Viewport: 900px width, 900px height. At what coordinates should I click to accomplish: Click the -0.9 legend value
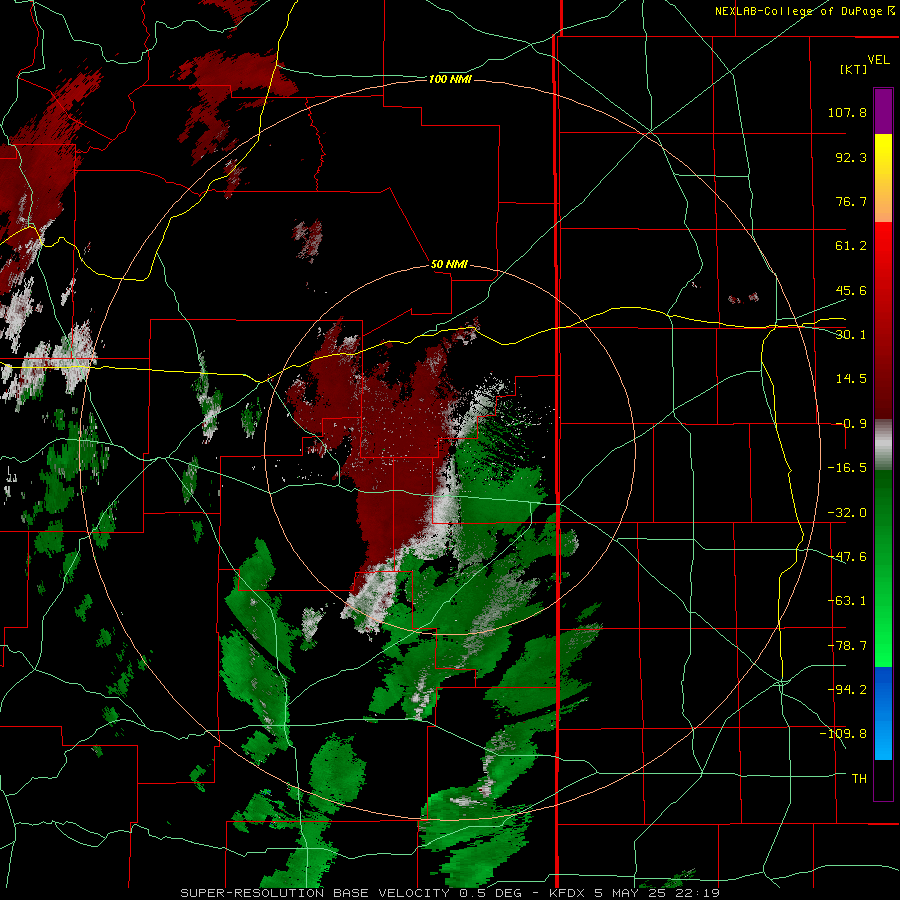(x=851, y=424)
